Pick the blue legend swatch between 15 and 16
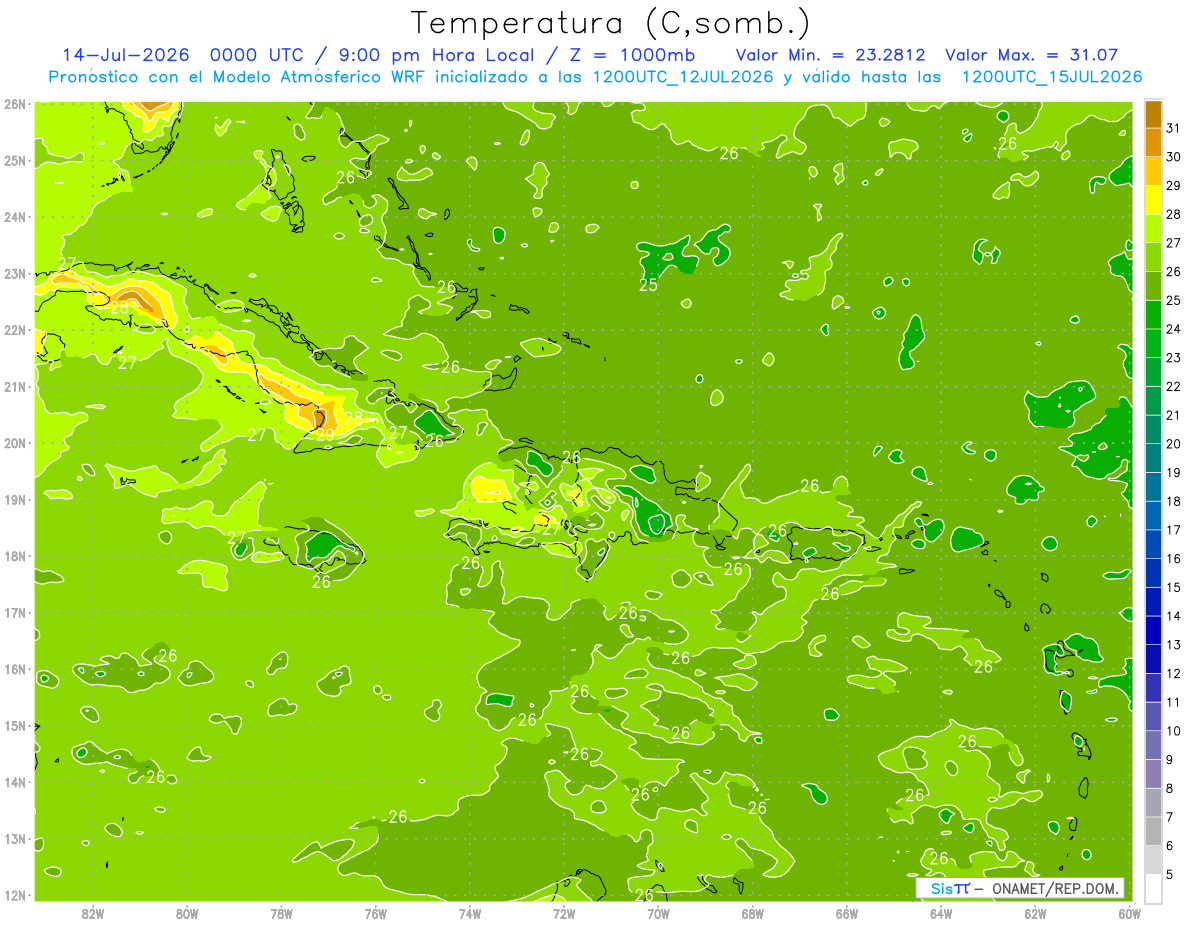 point(1153,573)
